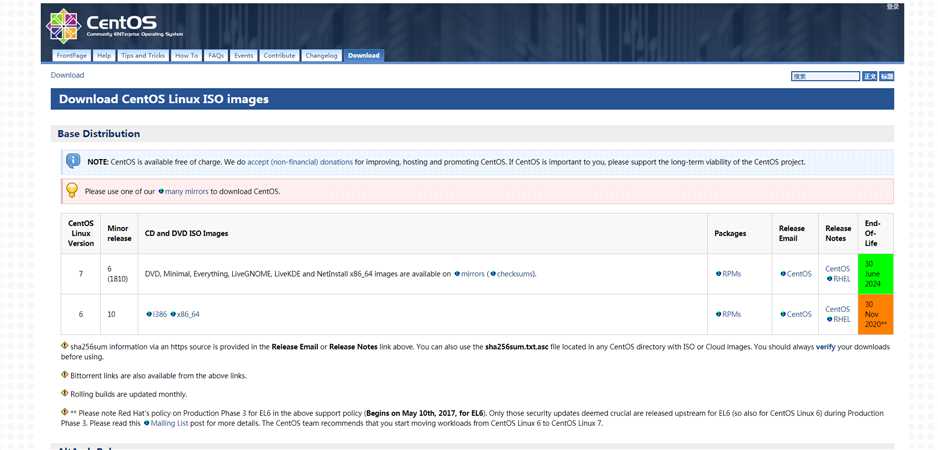
Task: Click the full-text search button
Action: [869, 77]
